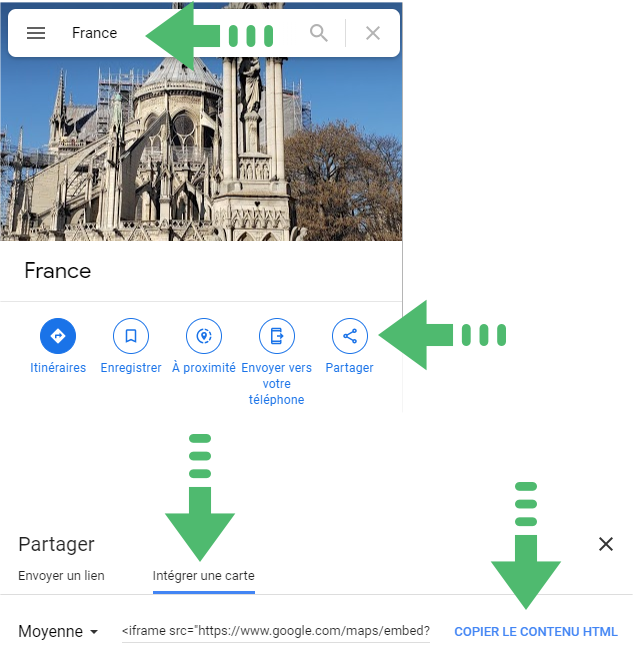Image resolution: width=633 pixels, height=652 pixels.
Task: Click the Partager dialog heading
Action: coord(57,544)
